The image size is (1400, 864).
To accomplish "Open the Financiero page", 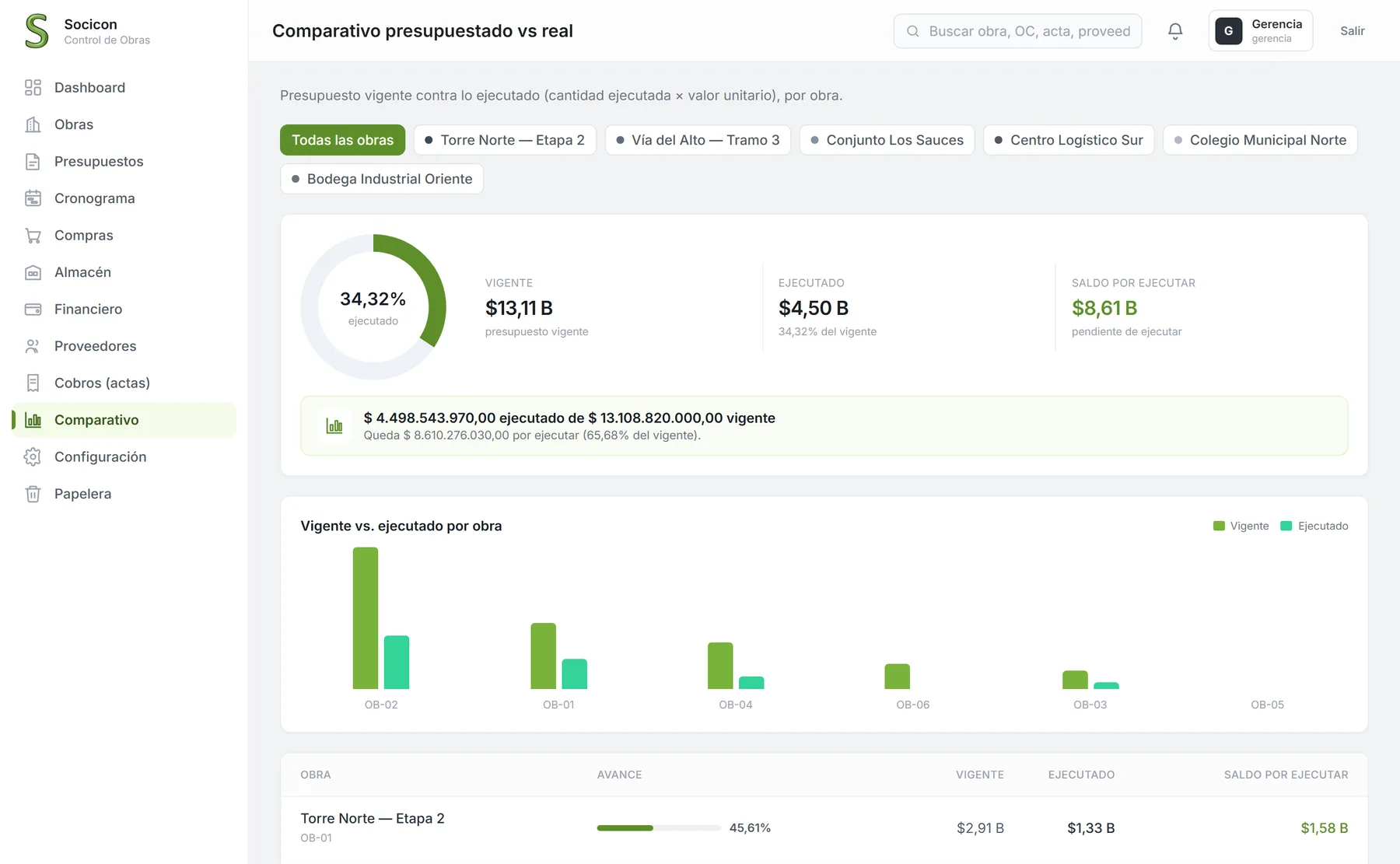I will click(x=124, y=310).
